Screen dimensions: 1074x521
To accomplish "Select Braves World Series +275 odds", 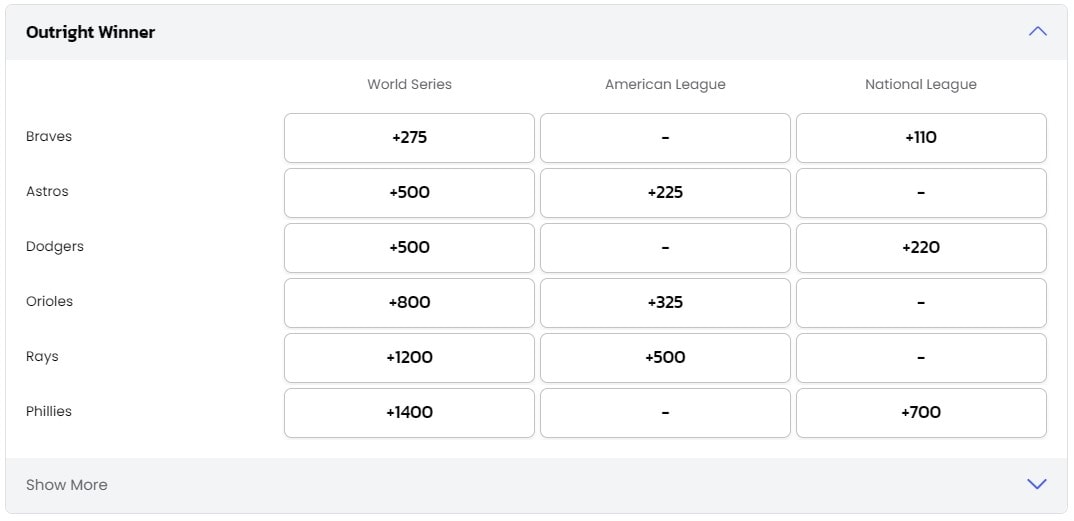I will [x=410, y=138].
